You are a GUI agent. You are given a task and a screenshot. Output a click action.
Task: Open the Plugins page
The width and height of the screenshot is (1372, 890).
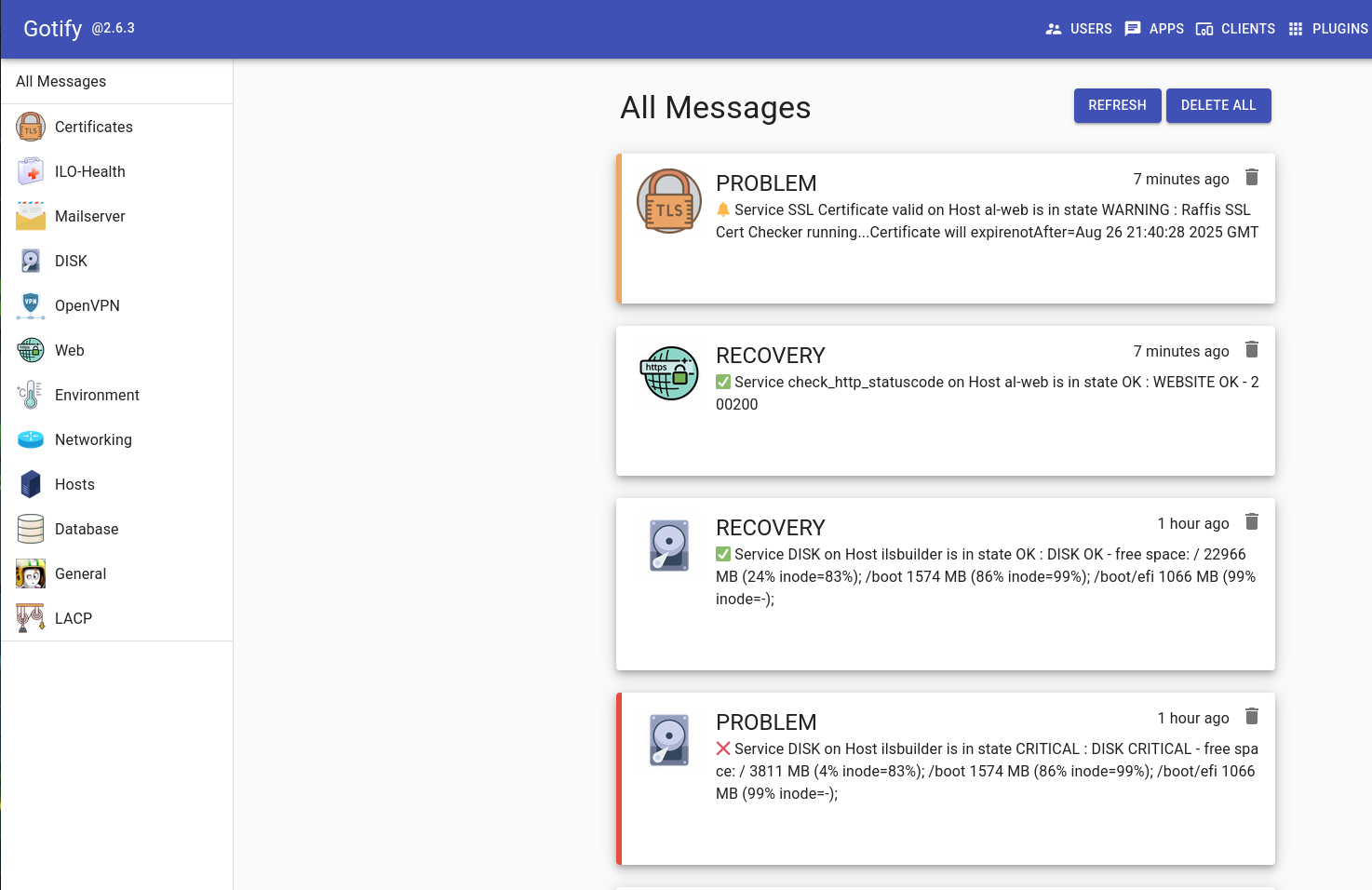pos(1328,29)
